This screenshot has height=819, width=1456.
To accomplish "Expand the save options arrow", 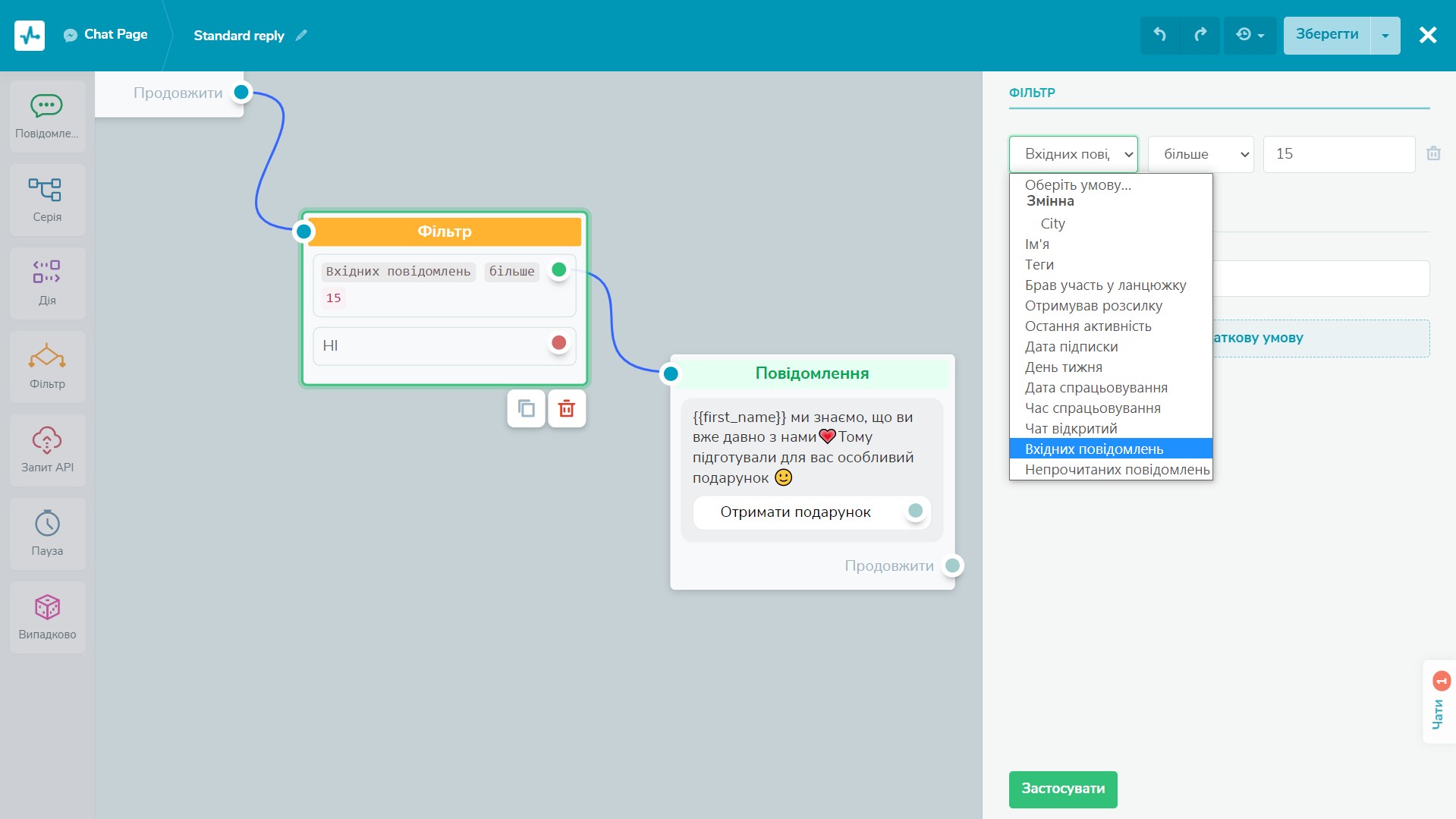I will pos(1385,35).
